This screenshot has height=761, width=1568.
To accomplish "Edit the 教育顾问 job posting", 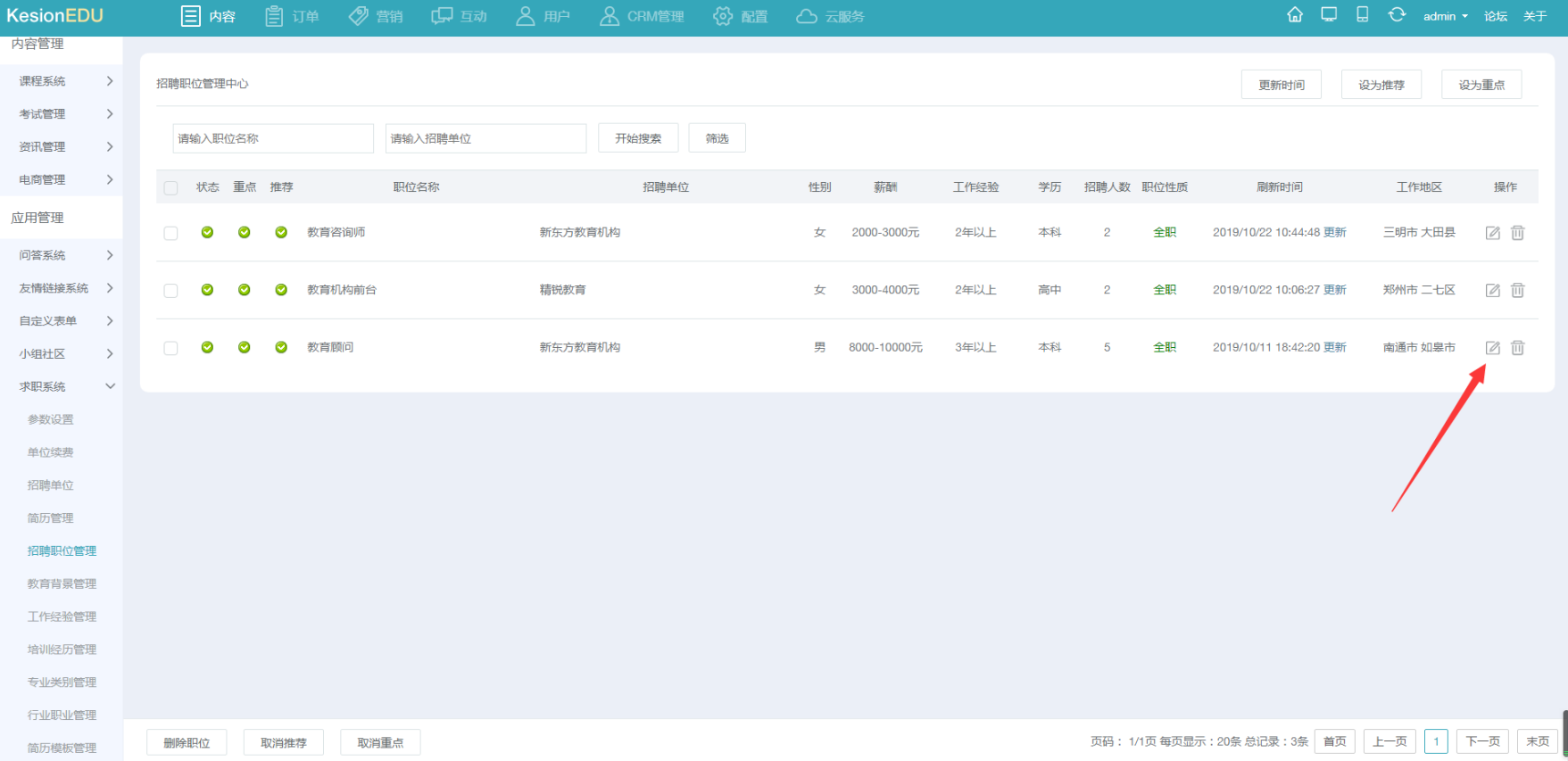I will [x=1492, y=348].
